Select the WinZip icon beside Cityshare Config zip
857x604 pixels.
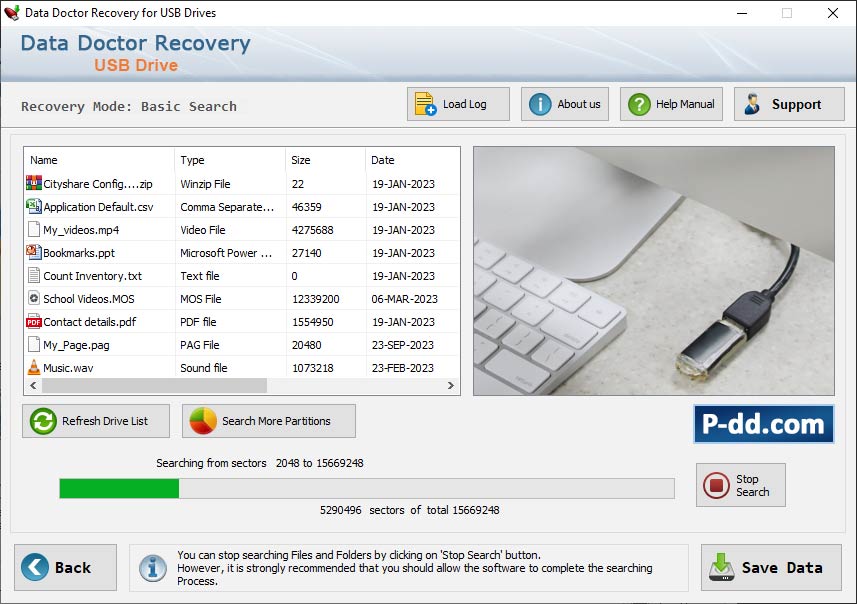(x=34, y=184)
